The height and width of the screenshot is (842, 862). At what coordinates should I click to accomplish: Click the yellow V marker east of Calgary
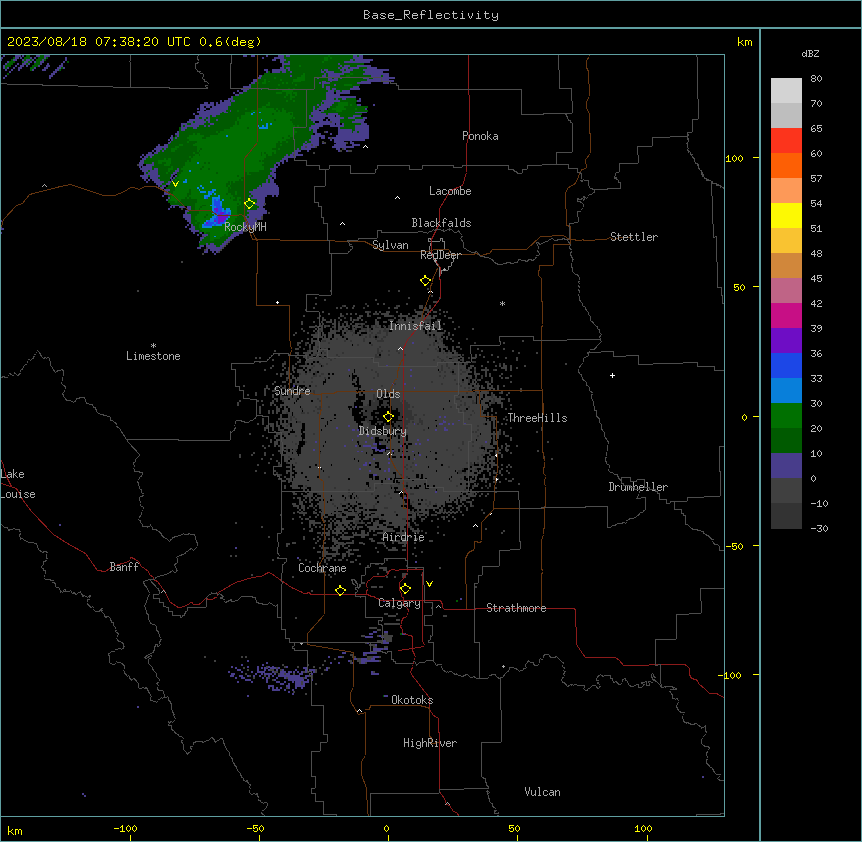(429, 584)
